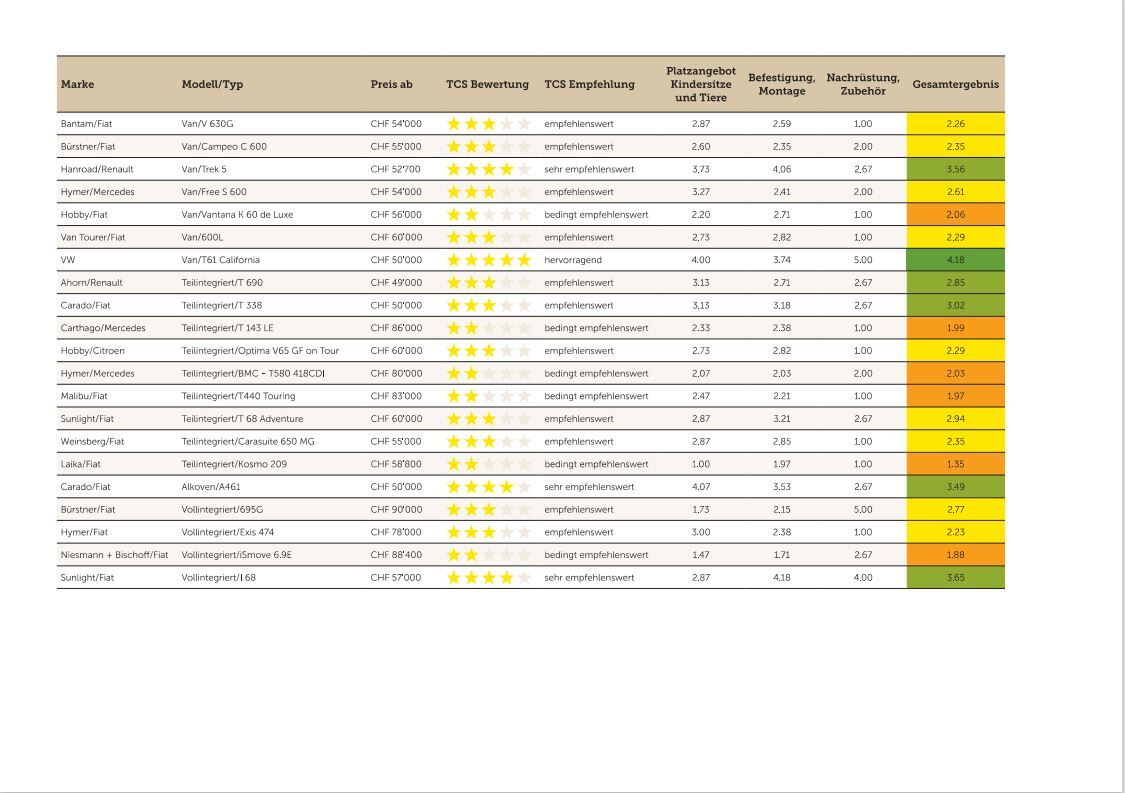Select the price "CHF 88'400"
Image resolution: width=1125 pixels, height=793 pixels.
click(396, 555)
